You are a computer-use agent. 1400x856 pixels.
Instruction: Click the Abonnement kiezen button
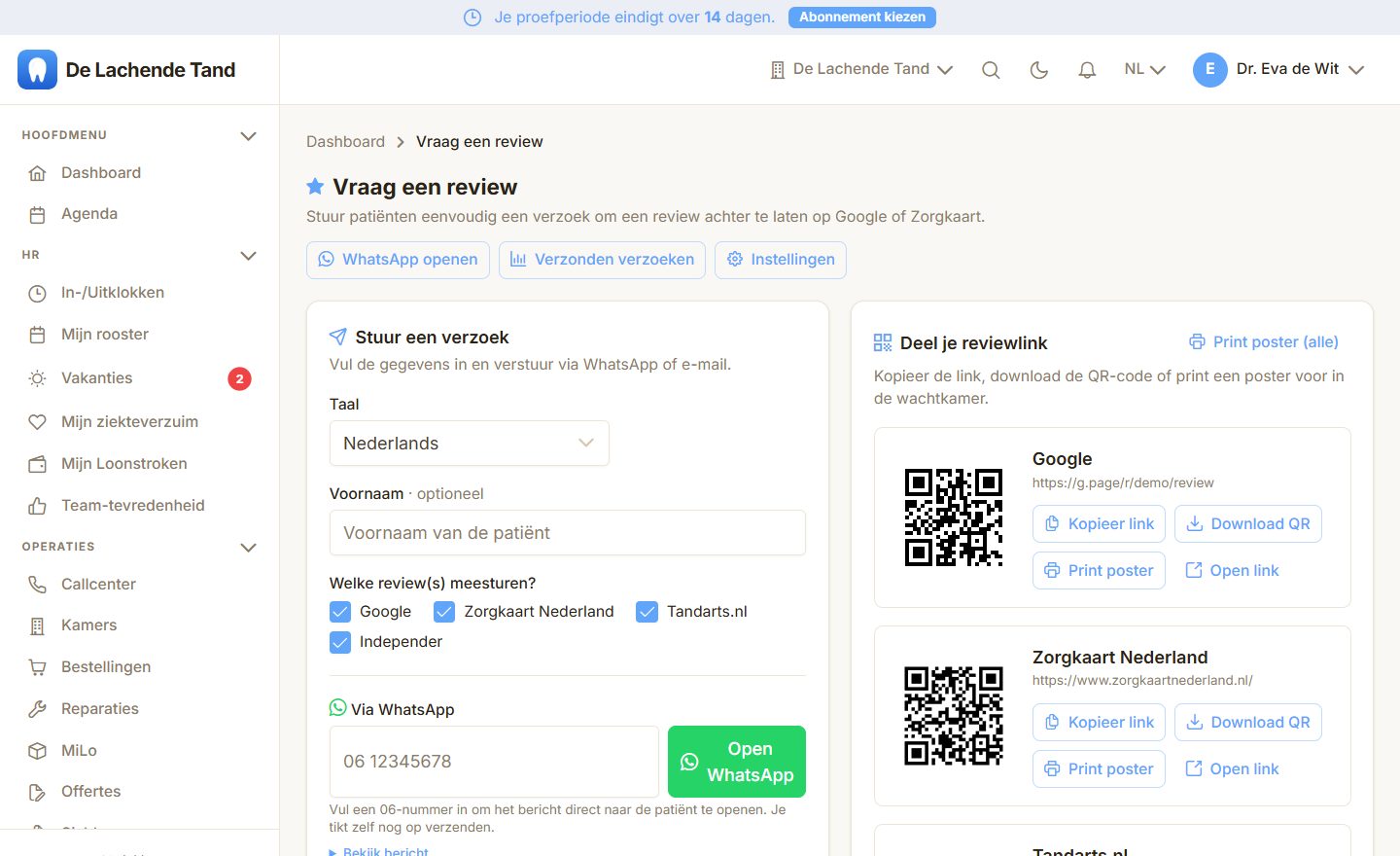tap(862, 18)
